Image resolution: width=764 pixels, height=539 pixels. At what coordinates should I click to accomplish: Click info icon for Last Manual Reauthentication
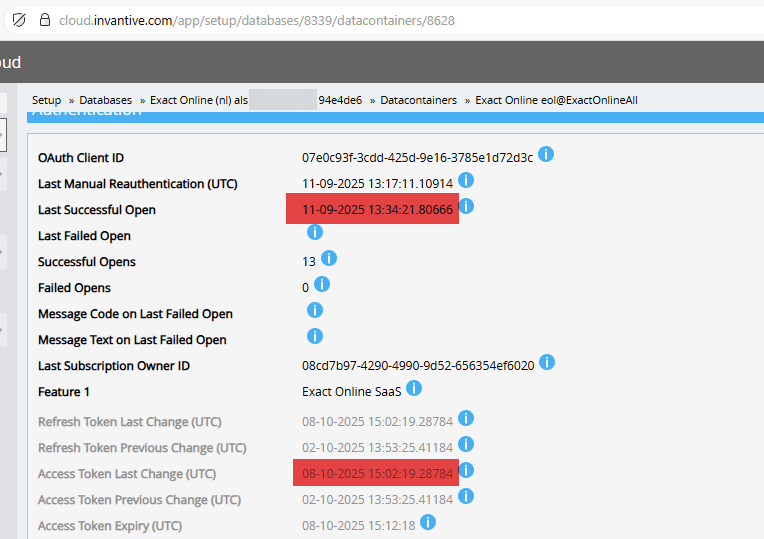pyautogui.click(x=466, y=181)
